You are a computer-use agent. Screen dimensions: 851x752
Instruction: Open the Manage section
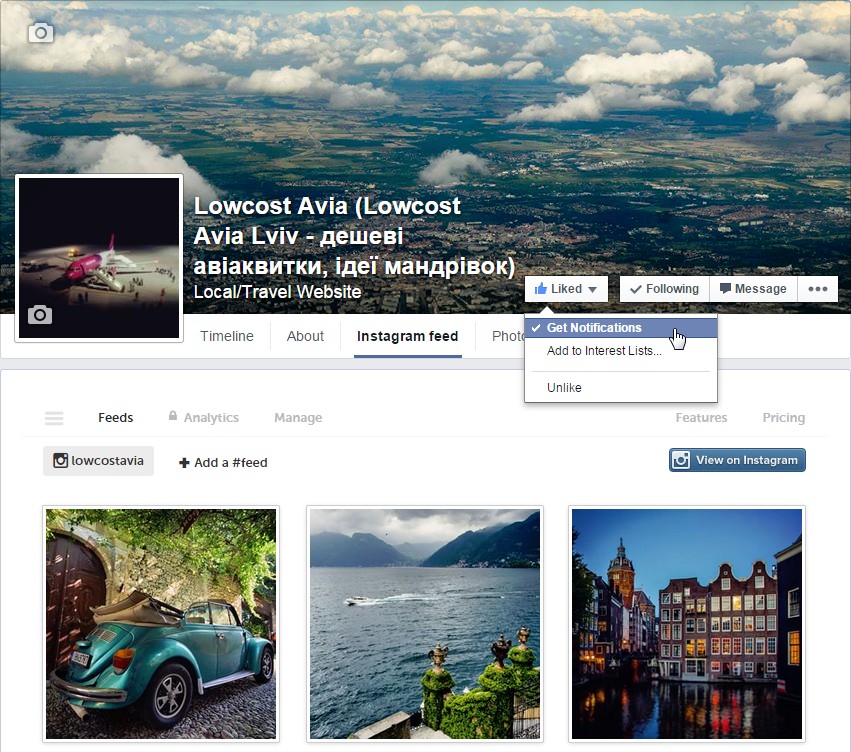[x=298, y=417]
